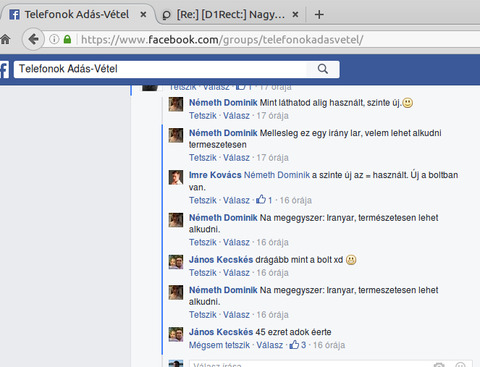Click Németh Dominik avatar on 'Mint láthatod' comment
This screenshot has height=367, width=480.
(176, 104)
